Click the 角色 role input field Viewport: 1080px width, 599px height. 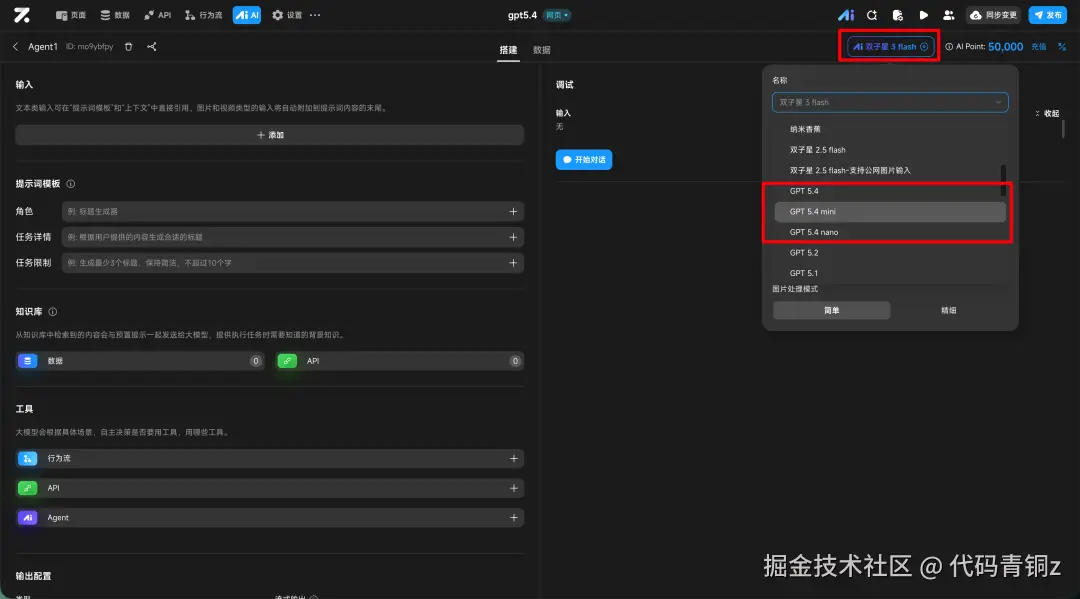[293, 211]
